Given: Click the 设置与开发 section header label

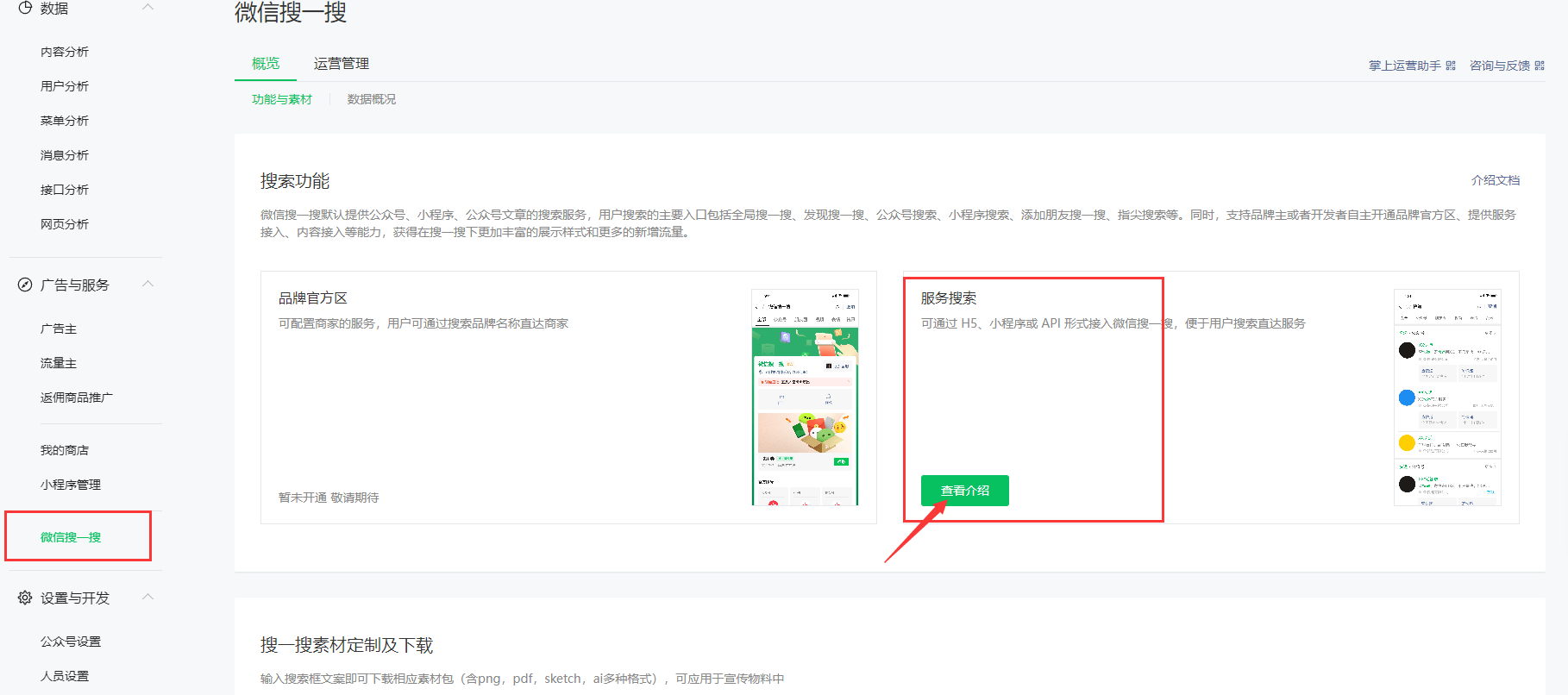Looking at the screenshot, I should pyautogui.click(x=75, y=598).
